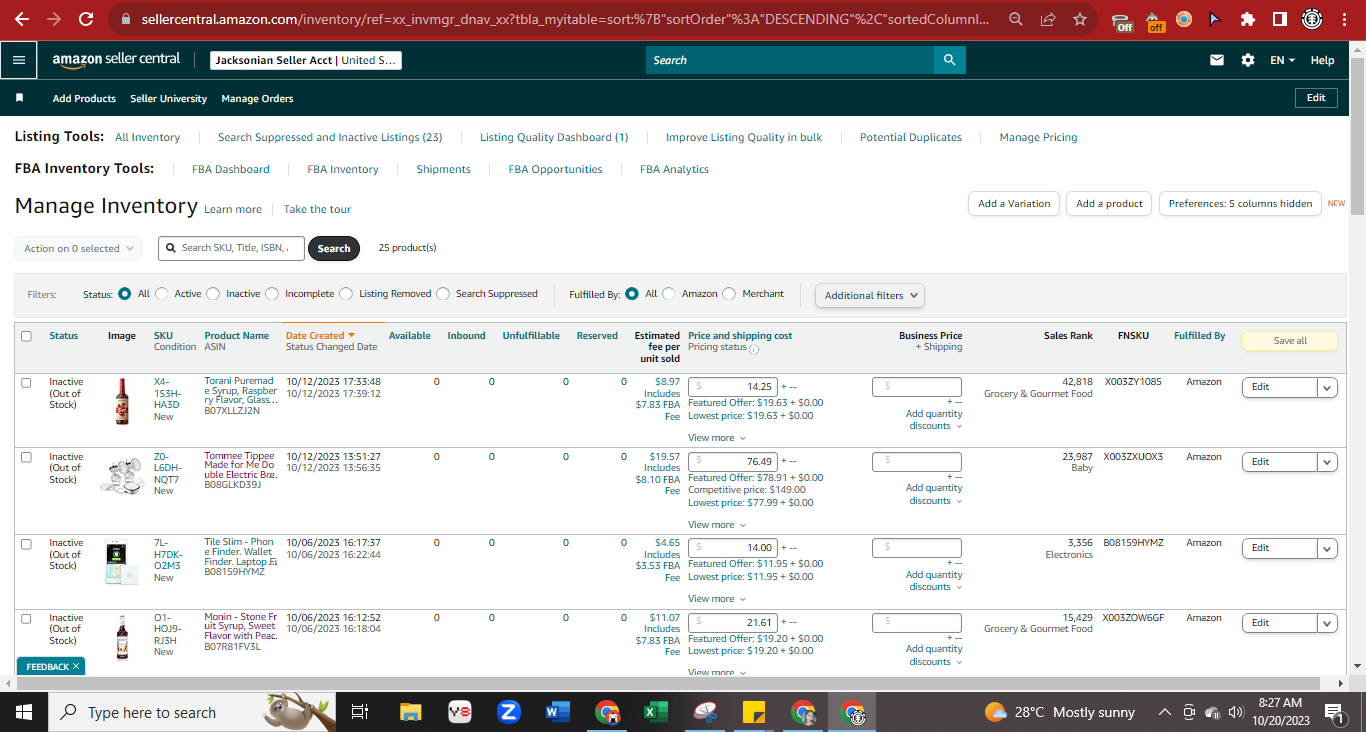Open the Listing Quality Dashboard

pos(554,137)
